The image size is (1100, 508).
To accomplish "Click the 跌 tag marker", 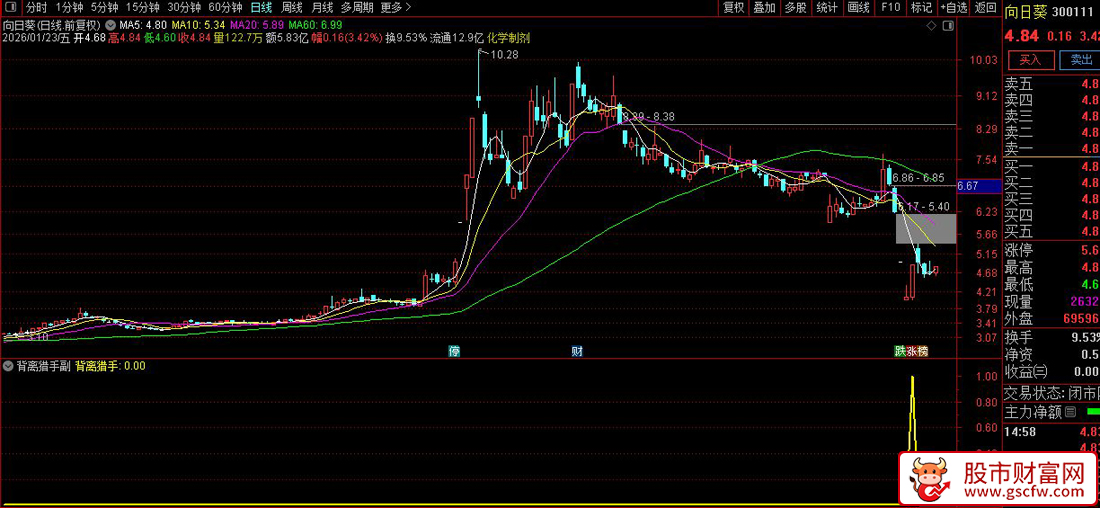I will click(x=899, y=351).
